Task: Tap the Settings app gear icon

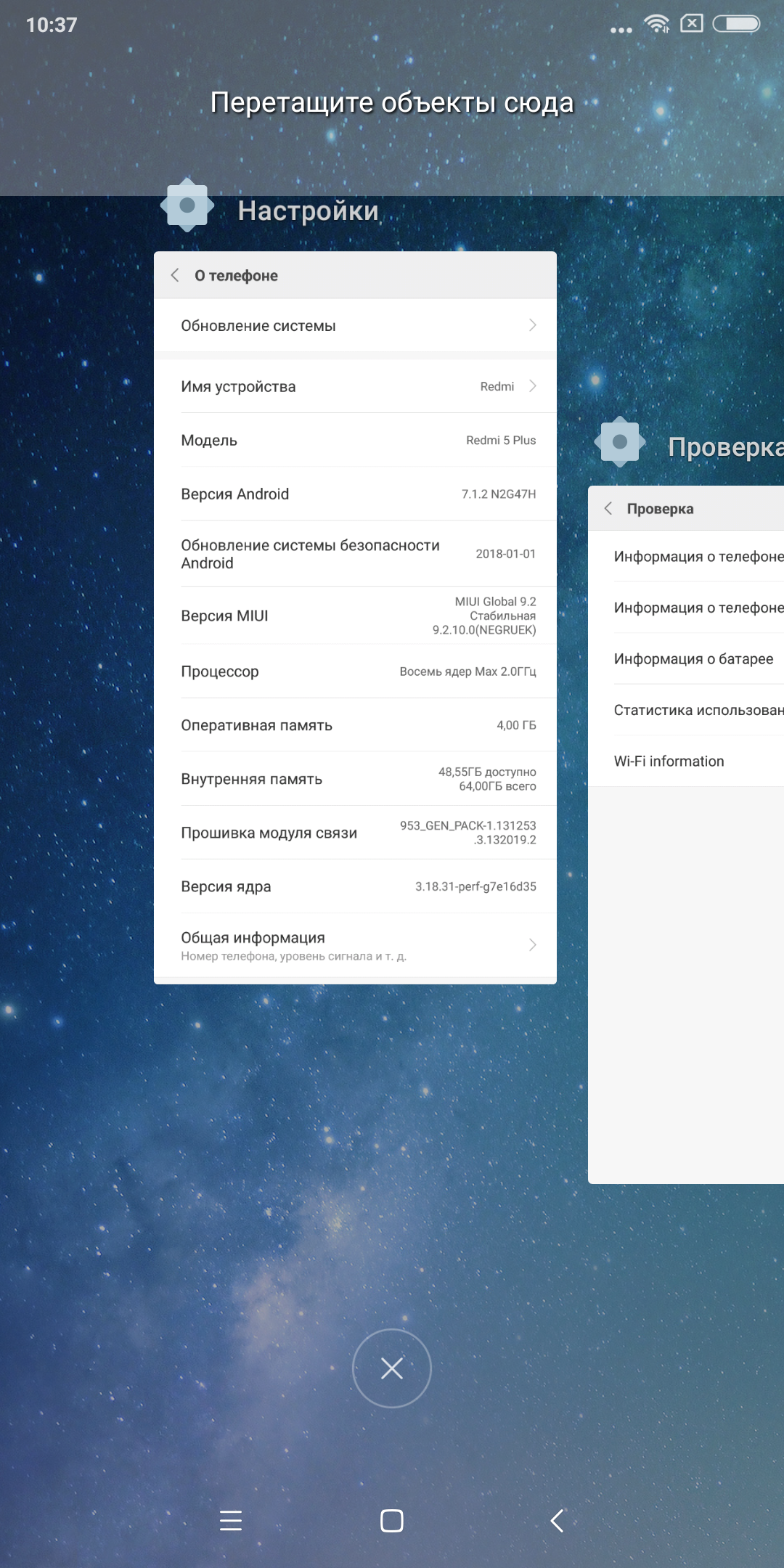Action: 187,205
